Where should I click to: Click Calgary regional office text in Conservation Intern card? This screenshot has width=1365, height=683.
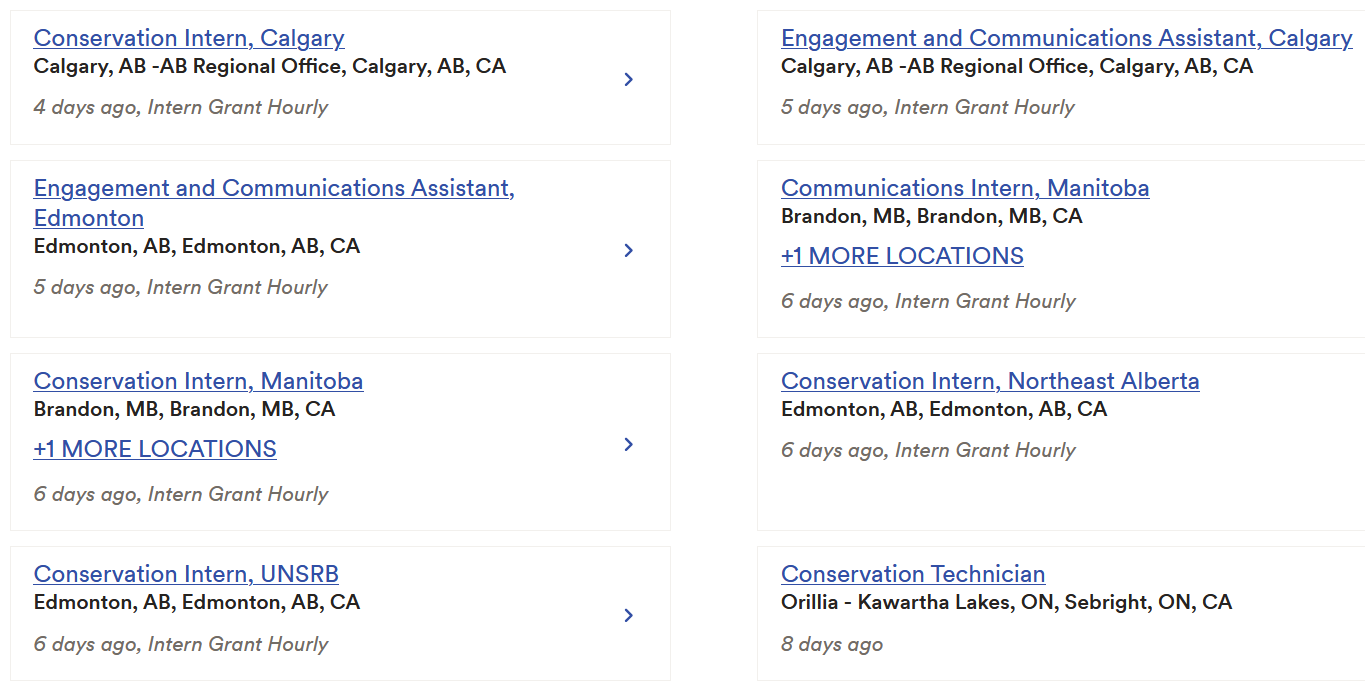click(270, 66)
